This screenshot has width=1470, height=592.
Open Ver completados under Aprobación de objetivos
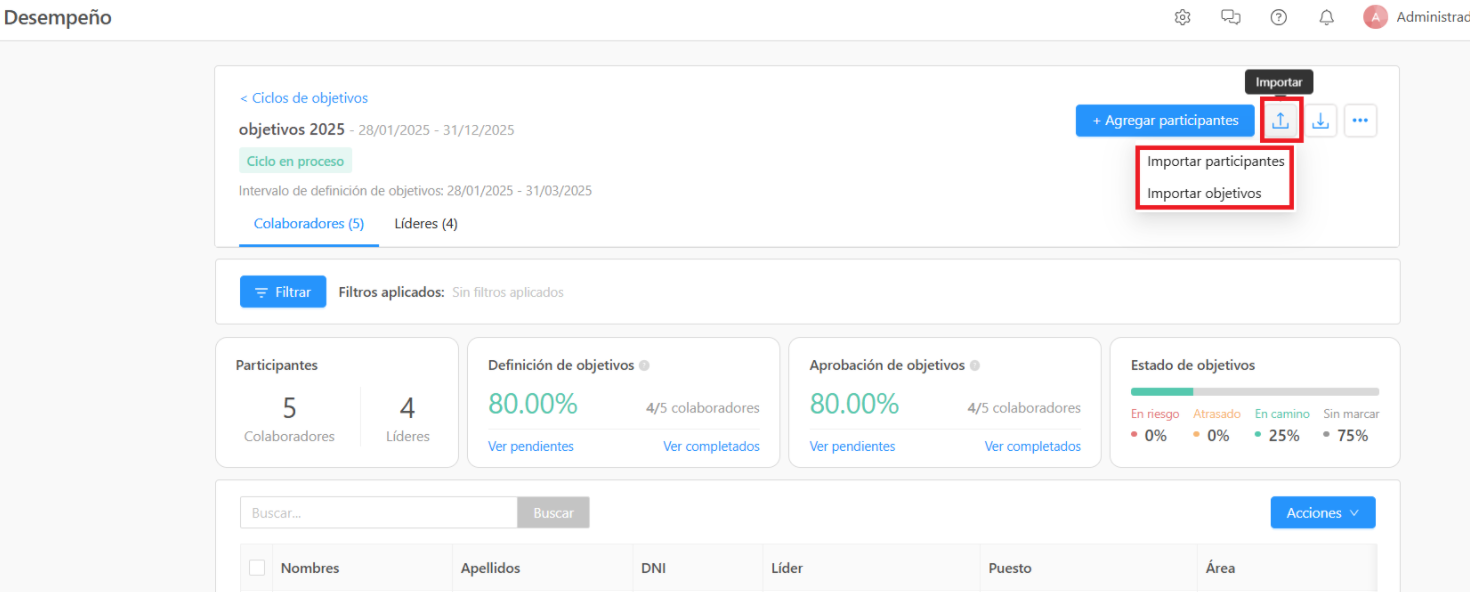(1033, 447)
